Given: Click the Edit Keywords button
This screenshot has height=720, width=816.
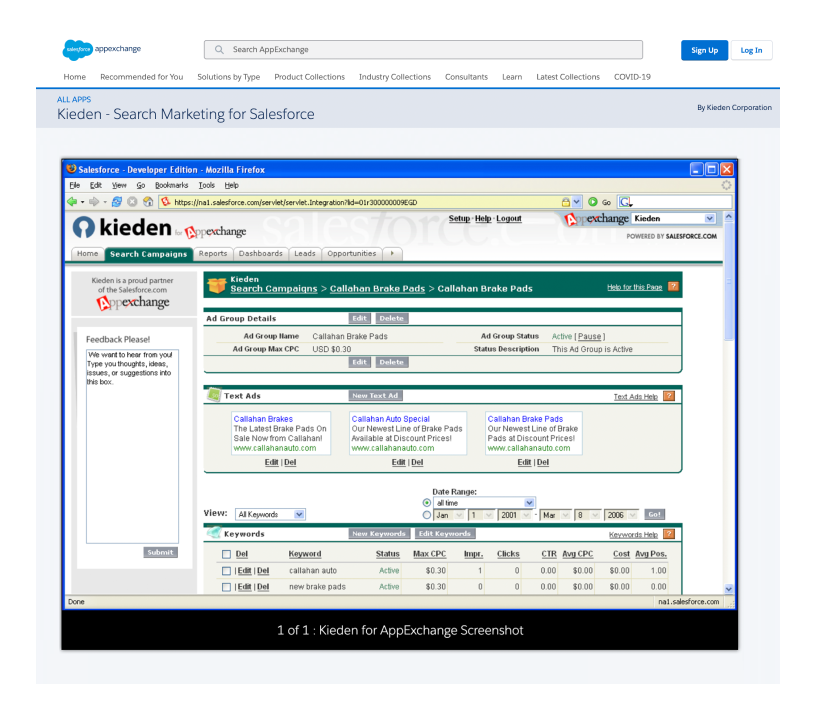Looking at the screenshot, I should coord(445,534).
